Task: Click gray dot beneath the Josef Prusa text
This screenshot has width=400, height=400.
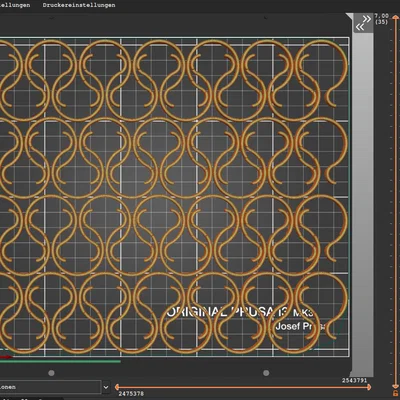Action: 266,373
